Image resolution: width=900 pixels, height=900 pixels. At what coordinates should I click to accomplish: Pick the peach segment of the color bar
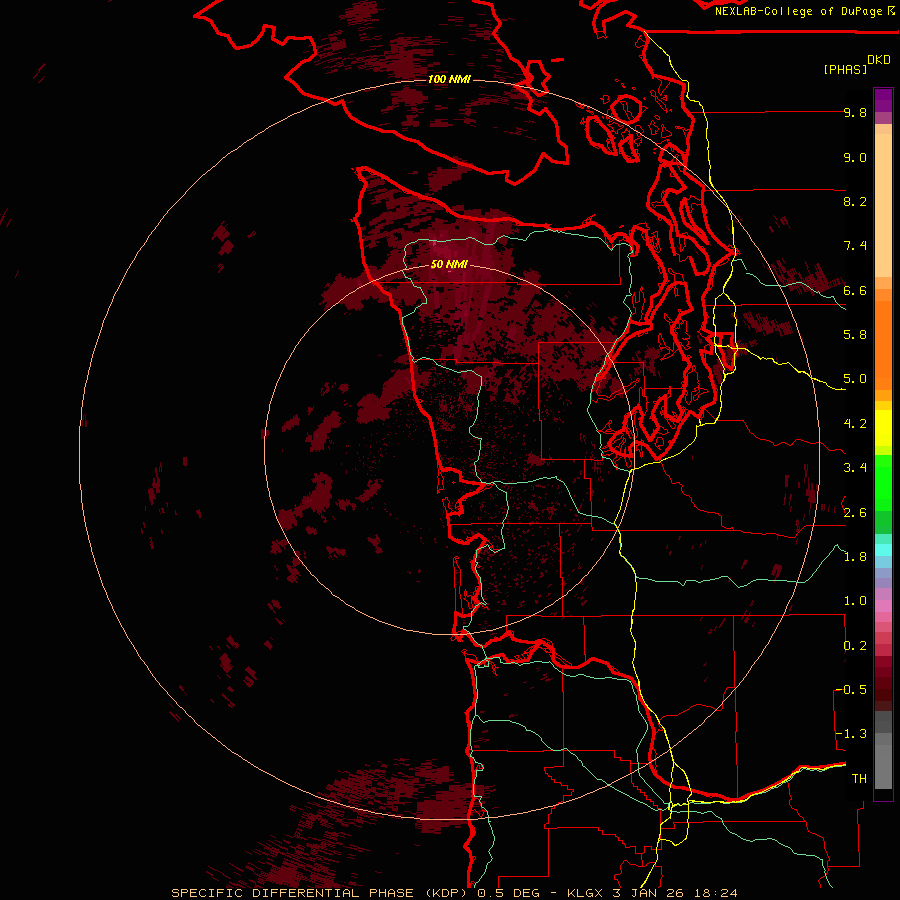[x=883, y=206]
